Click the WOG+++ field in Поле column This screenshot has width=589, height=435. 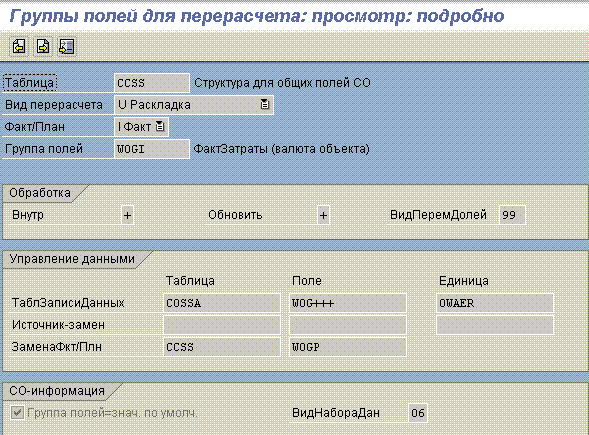click(347, 303)
